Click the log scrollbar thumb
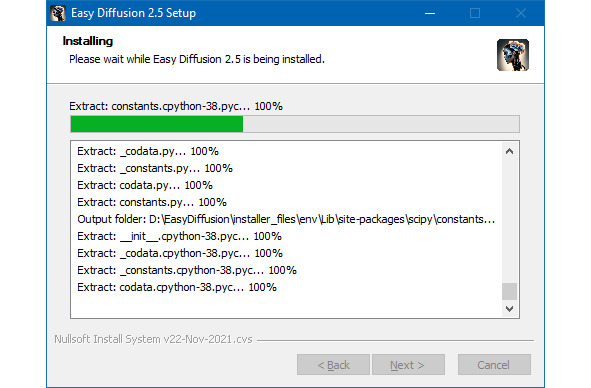The image size is (591, 388). tap(510, 291)
